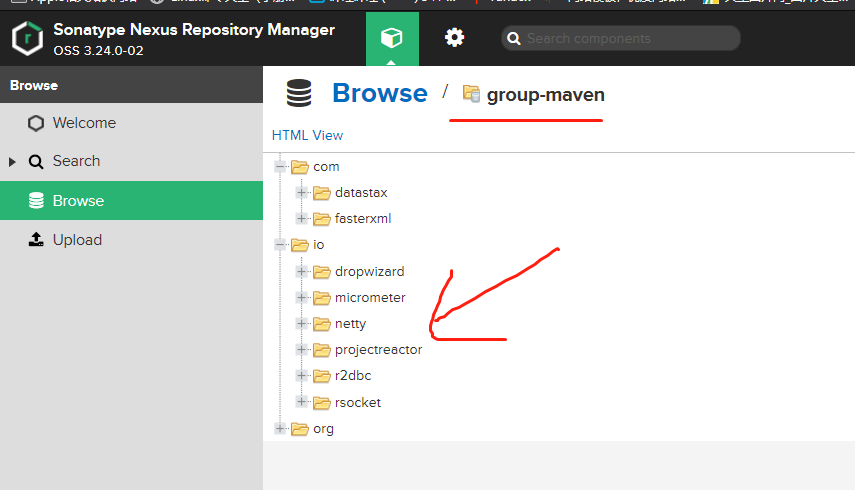
Task: Select the fasterxml tree label
Action: (363, 219)
